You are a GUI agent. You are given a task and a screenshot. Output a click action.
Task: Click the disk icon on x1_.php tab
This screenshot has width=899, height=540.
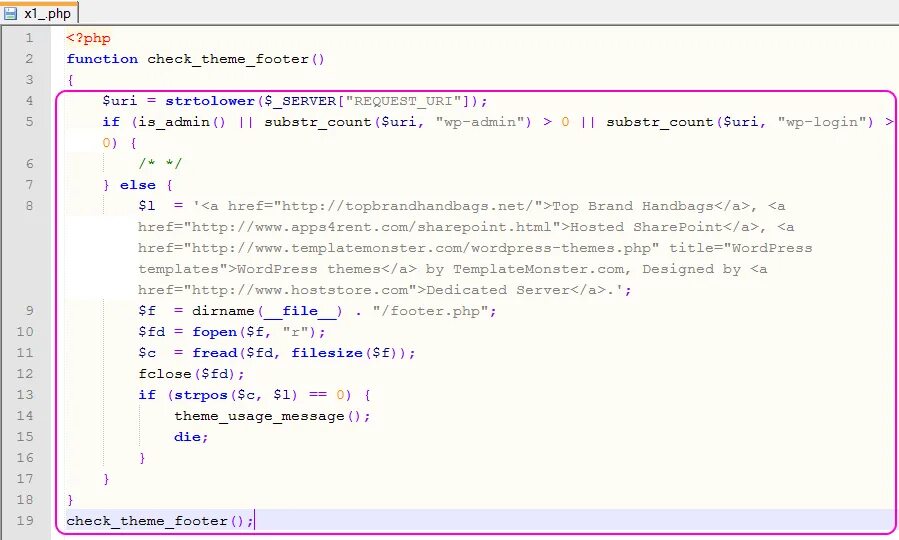tap(11, 13)
